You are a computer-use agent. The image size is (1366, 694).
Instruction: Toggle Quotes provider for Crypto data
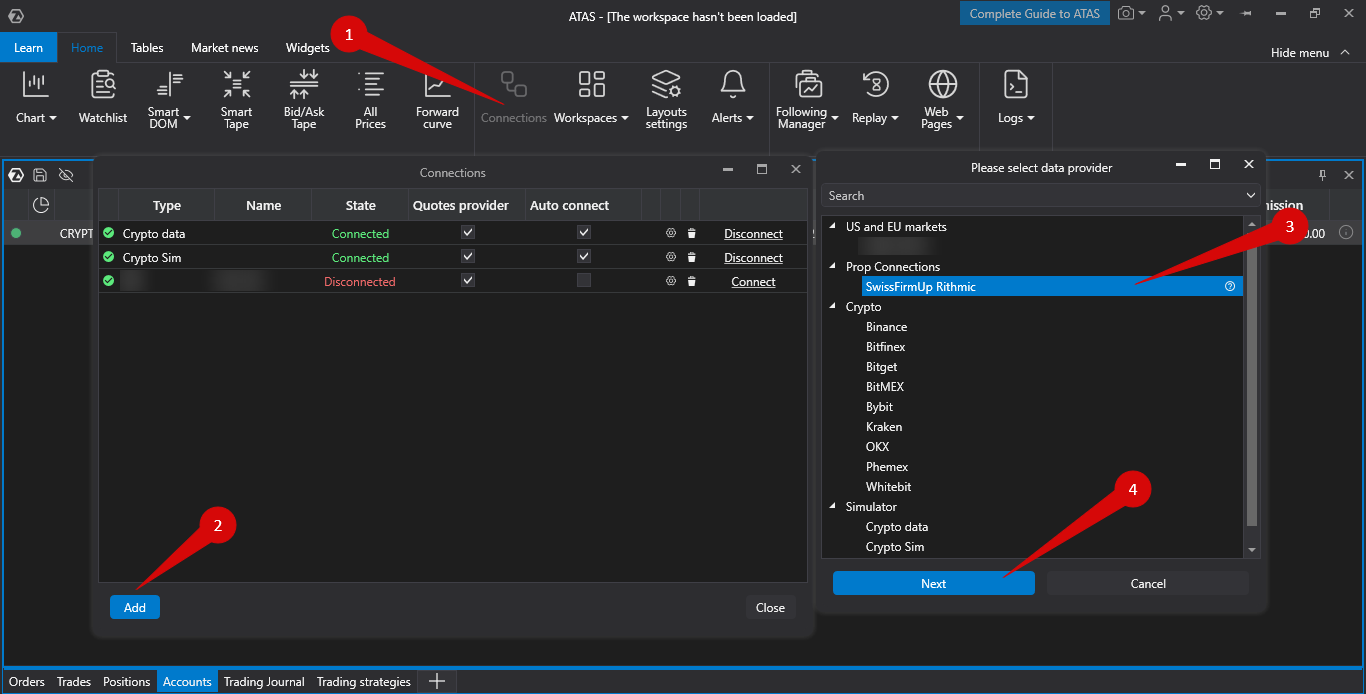tap(467, 232)
